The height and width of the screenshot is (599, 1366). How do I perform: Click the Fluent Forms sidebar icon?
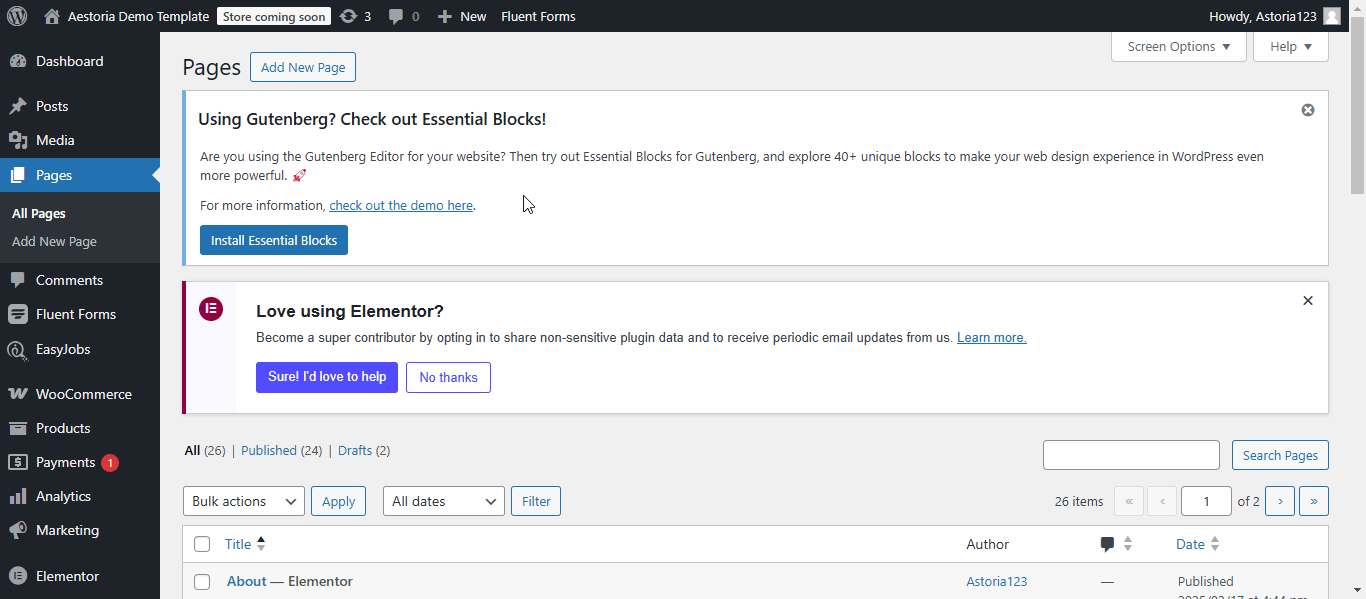pos(17,314)
